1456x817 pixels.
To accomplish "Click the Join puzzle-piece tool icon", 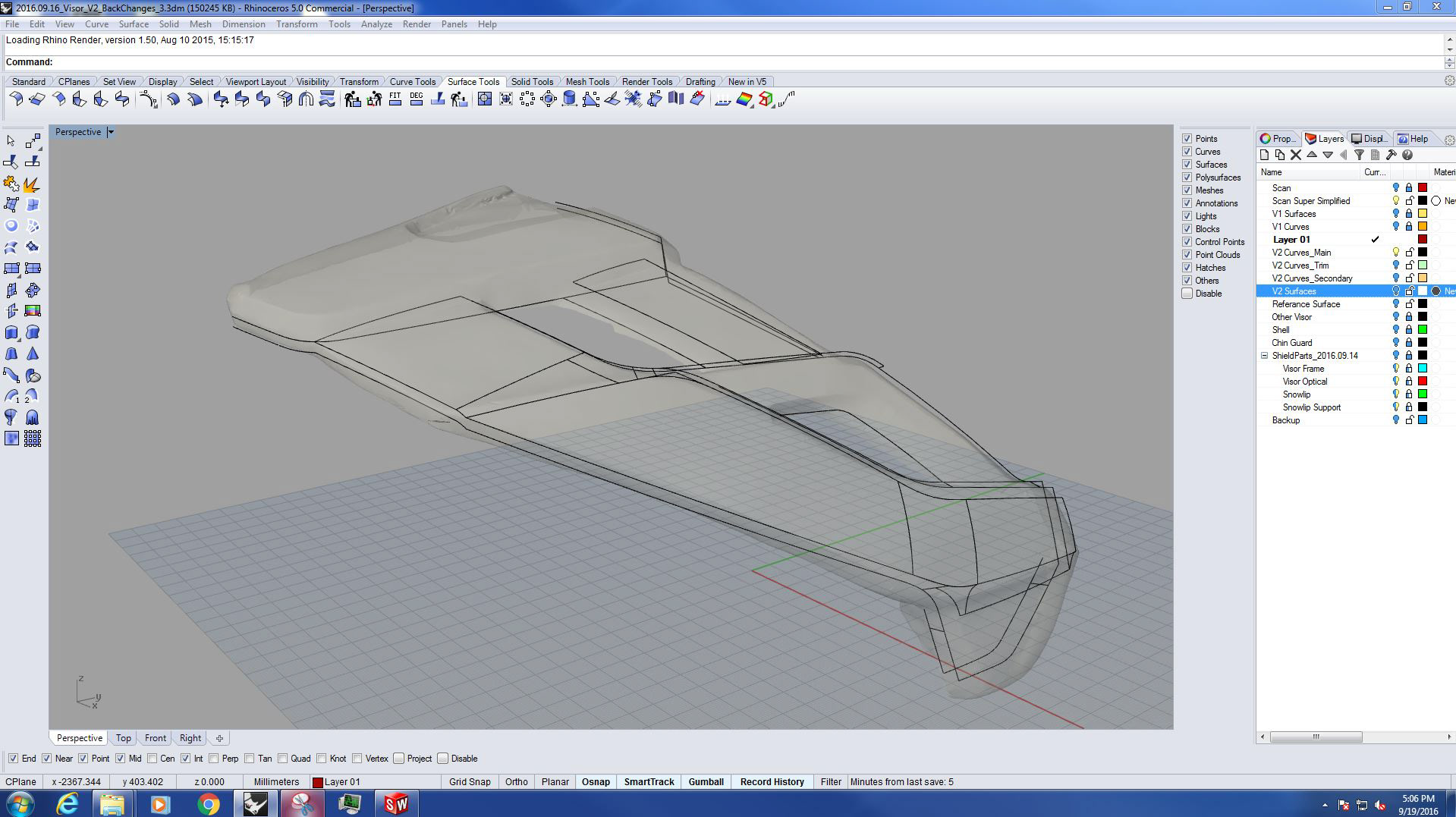I will (x=11, y=184).
